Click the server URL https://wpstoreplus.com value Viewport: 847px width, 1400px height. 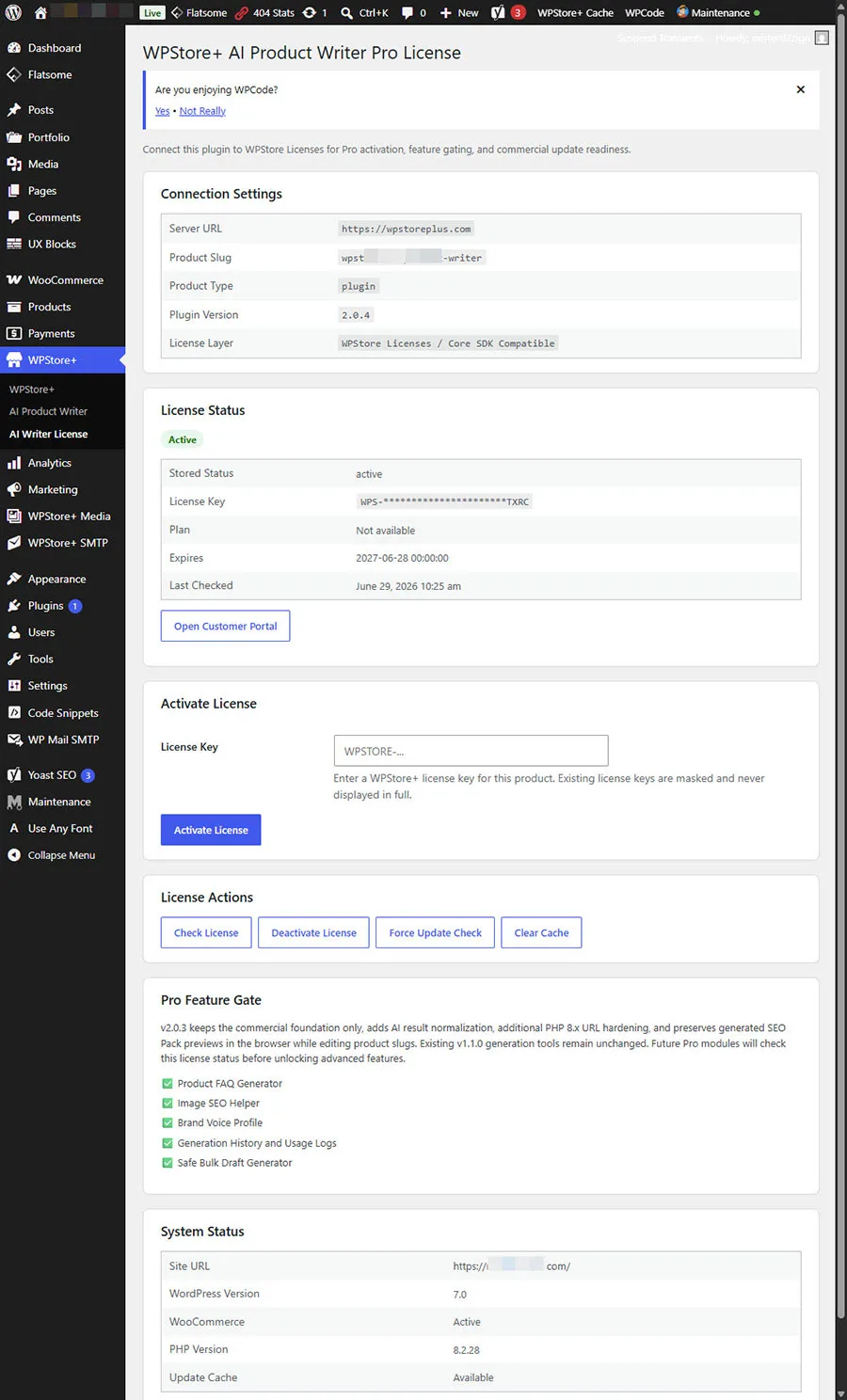pyautogui.click(x=406, y=229)
